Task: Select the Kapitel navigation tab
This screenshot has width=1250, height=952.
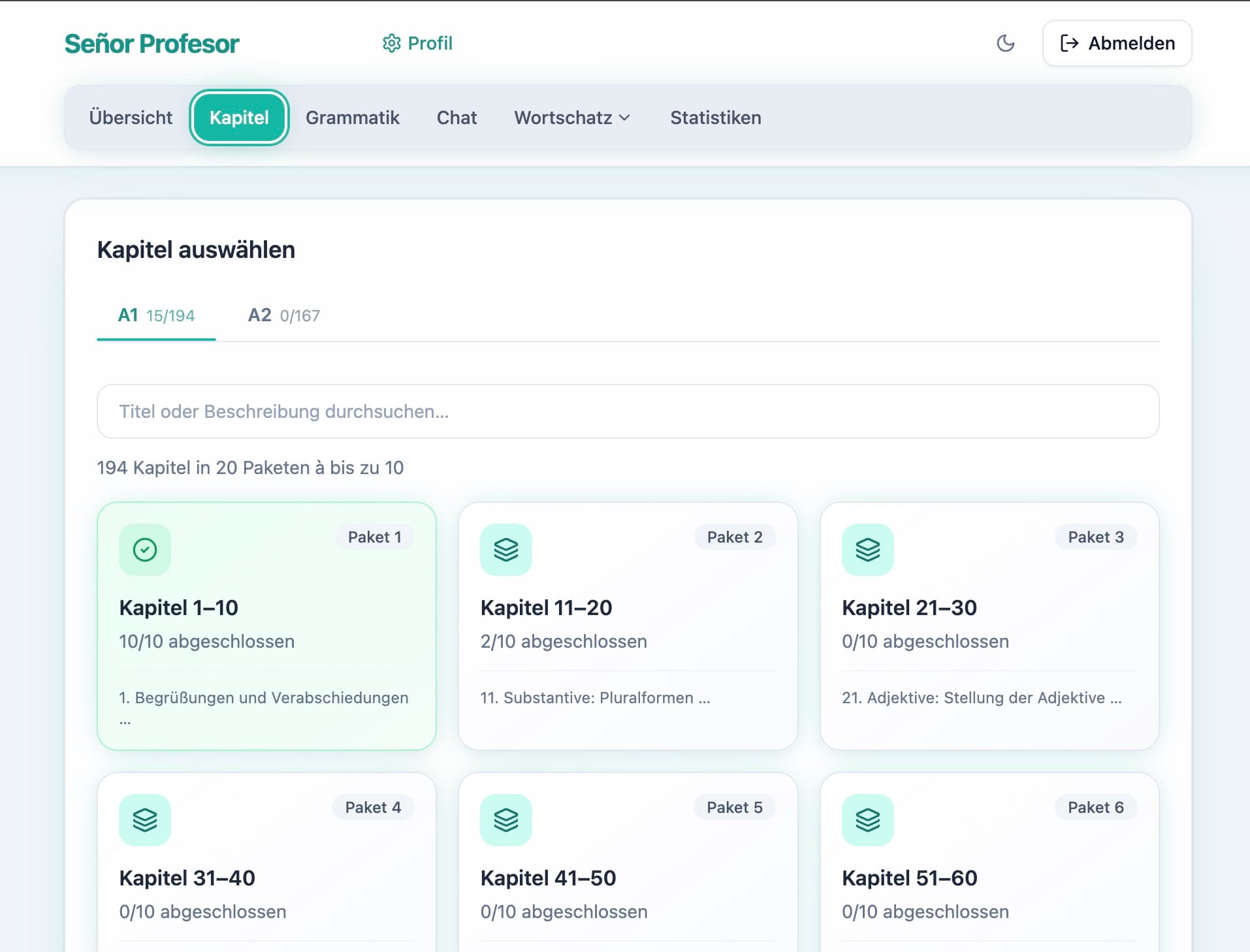Action: (x=239, y=118)
